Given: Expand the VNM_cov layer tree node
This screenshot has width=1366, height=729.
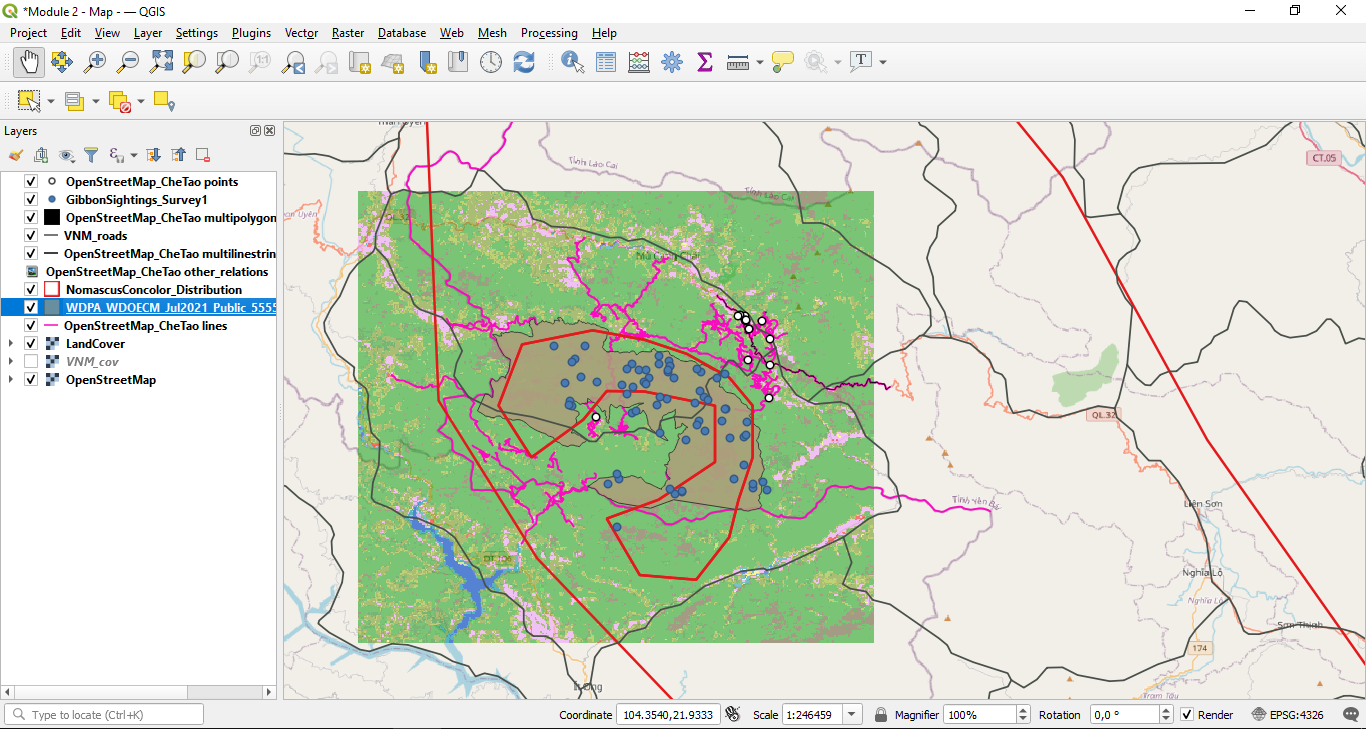Looking at the screenshot, I should tap(11, 362).
